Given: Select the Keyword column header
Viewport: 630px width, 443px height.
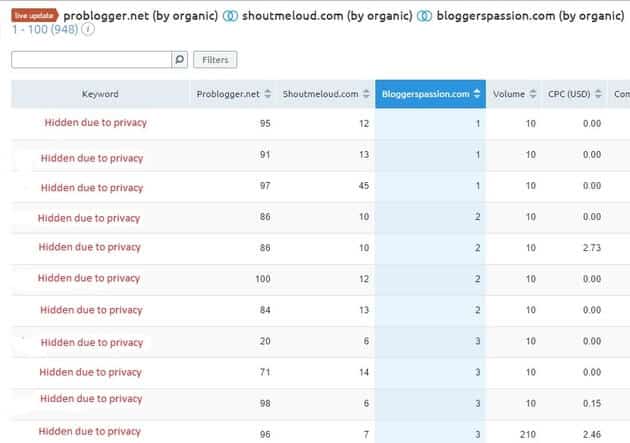Looking at the screenshot, I should (x=100, y=94).
